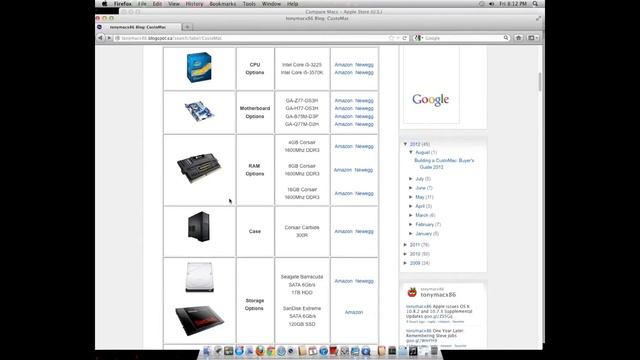
Task: Open the Trash in the dock
Action: tap(434, 351)
